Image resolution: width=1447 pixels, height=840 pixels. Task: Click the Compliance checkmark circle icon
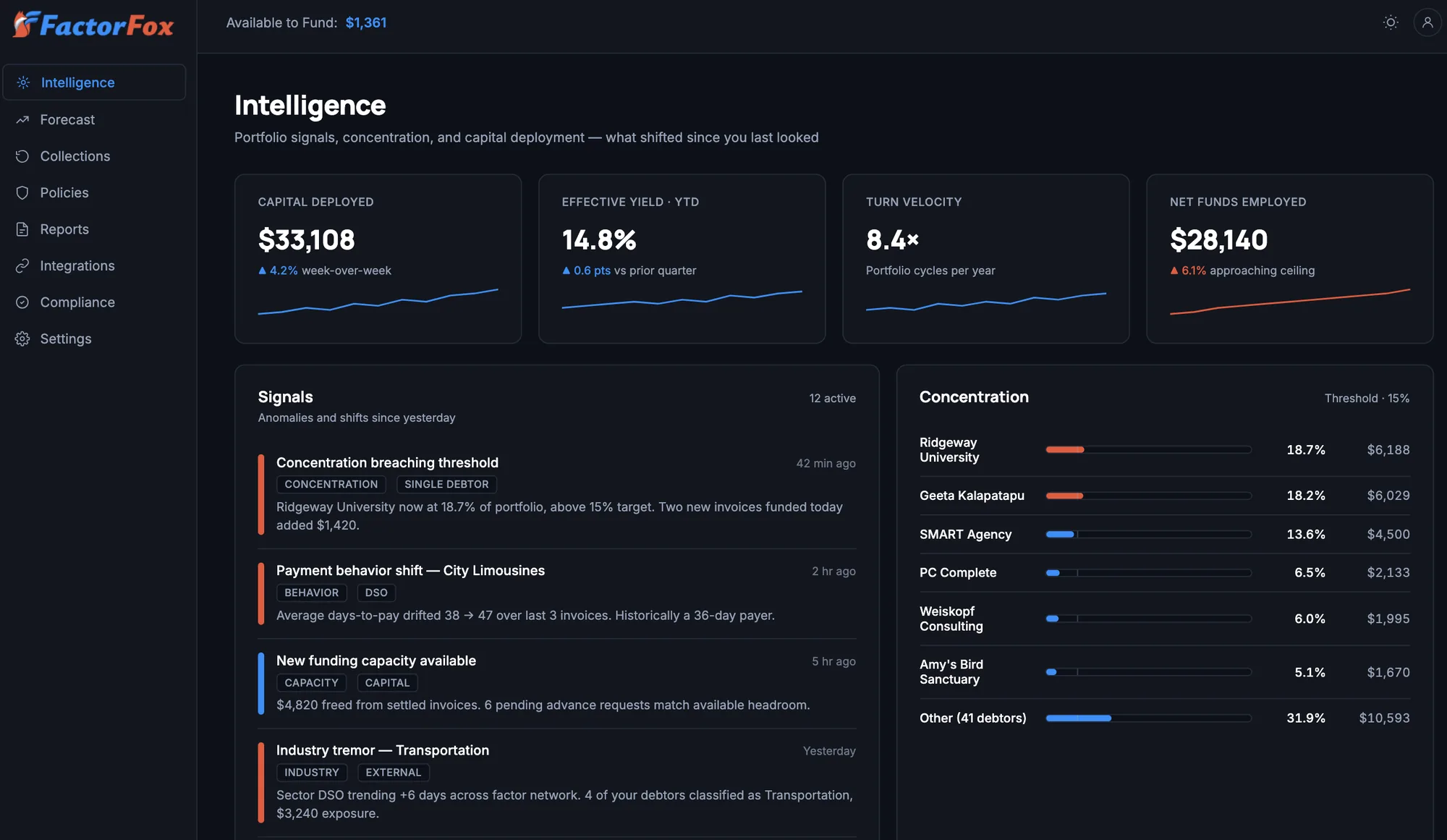click(x=22, y=302)
